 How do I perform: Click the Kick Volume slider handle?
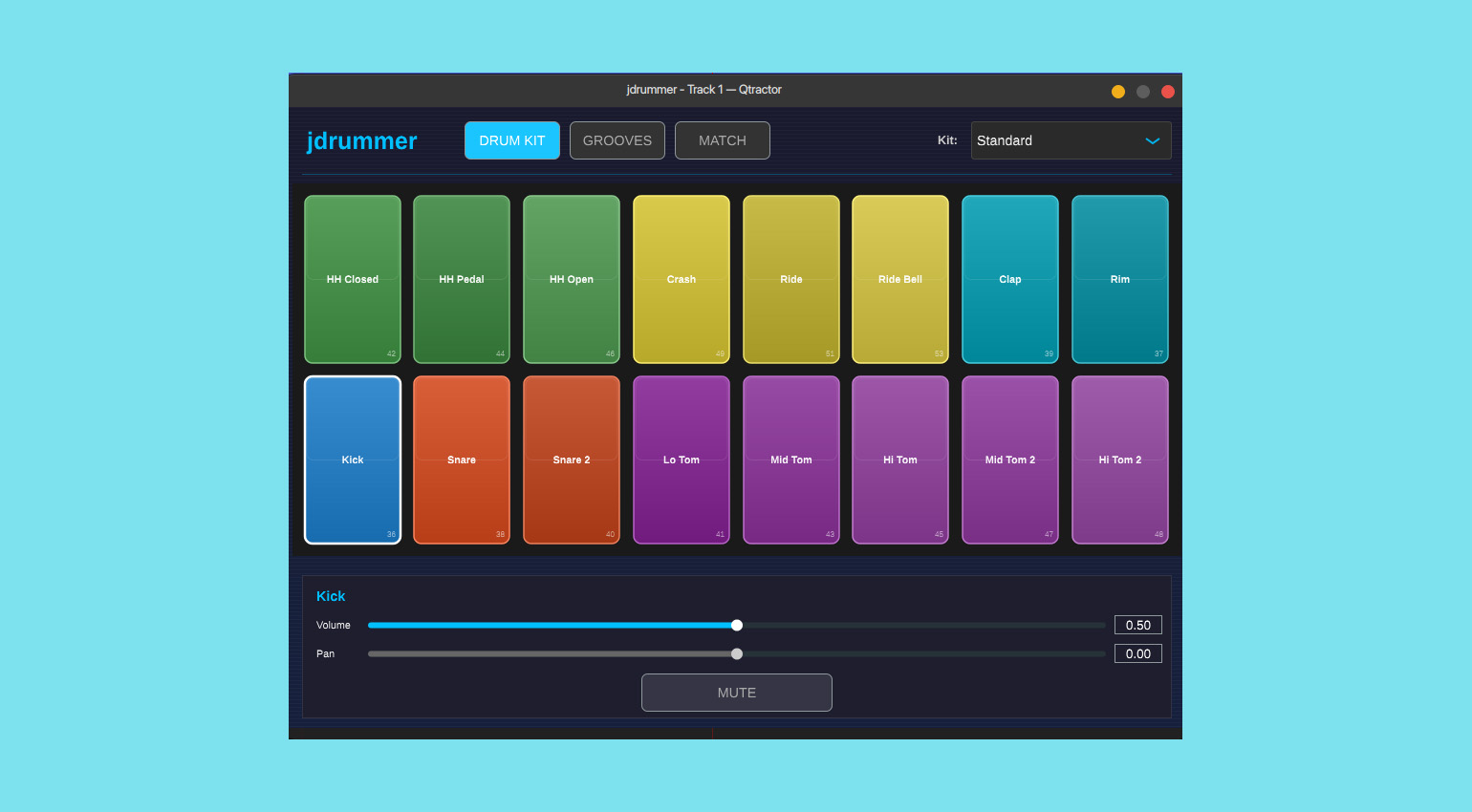click(737, 626)
